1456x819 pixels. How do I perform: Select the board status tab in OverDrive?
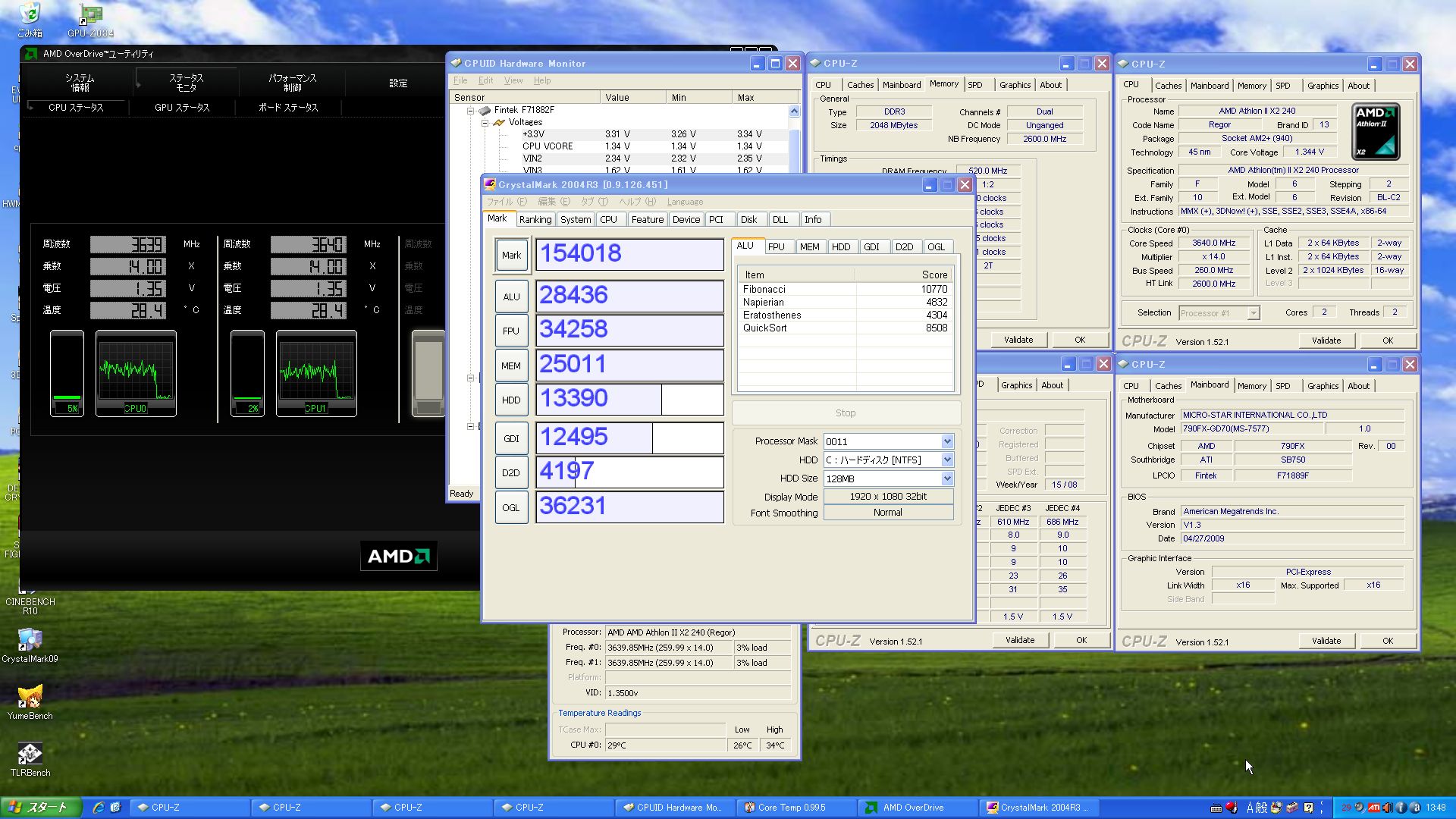(288, 108)
